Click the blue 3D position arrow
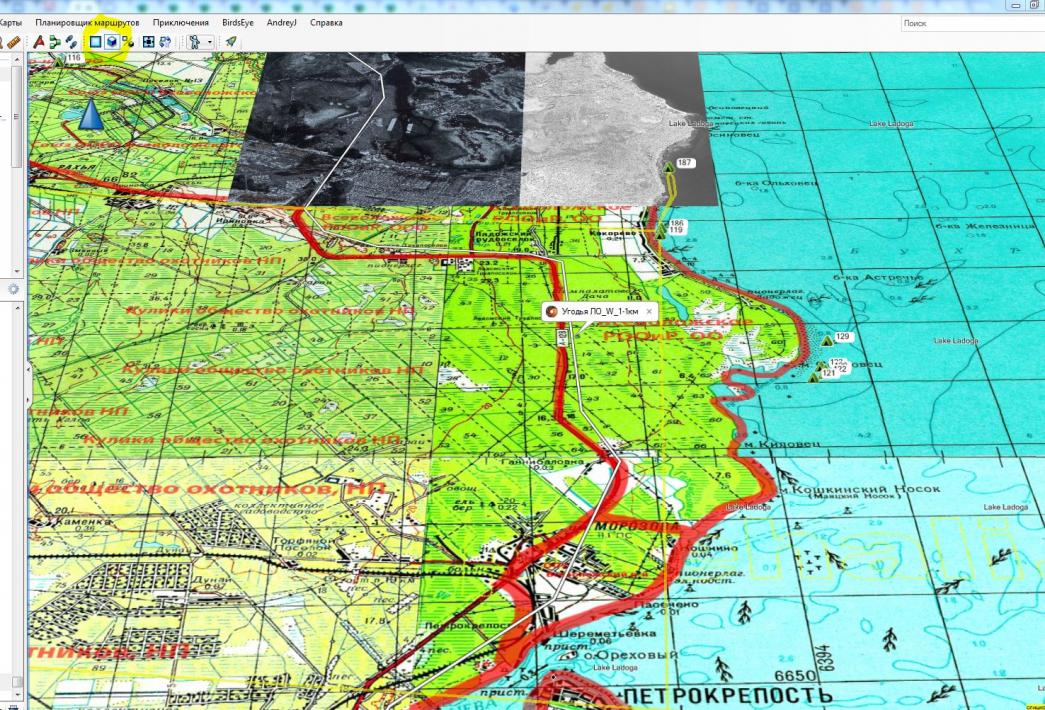This screenshot has width=1045, height=710. point(90,114)
